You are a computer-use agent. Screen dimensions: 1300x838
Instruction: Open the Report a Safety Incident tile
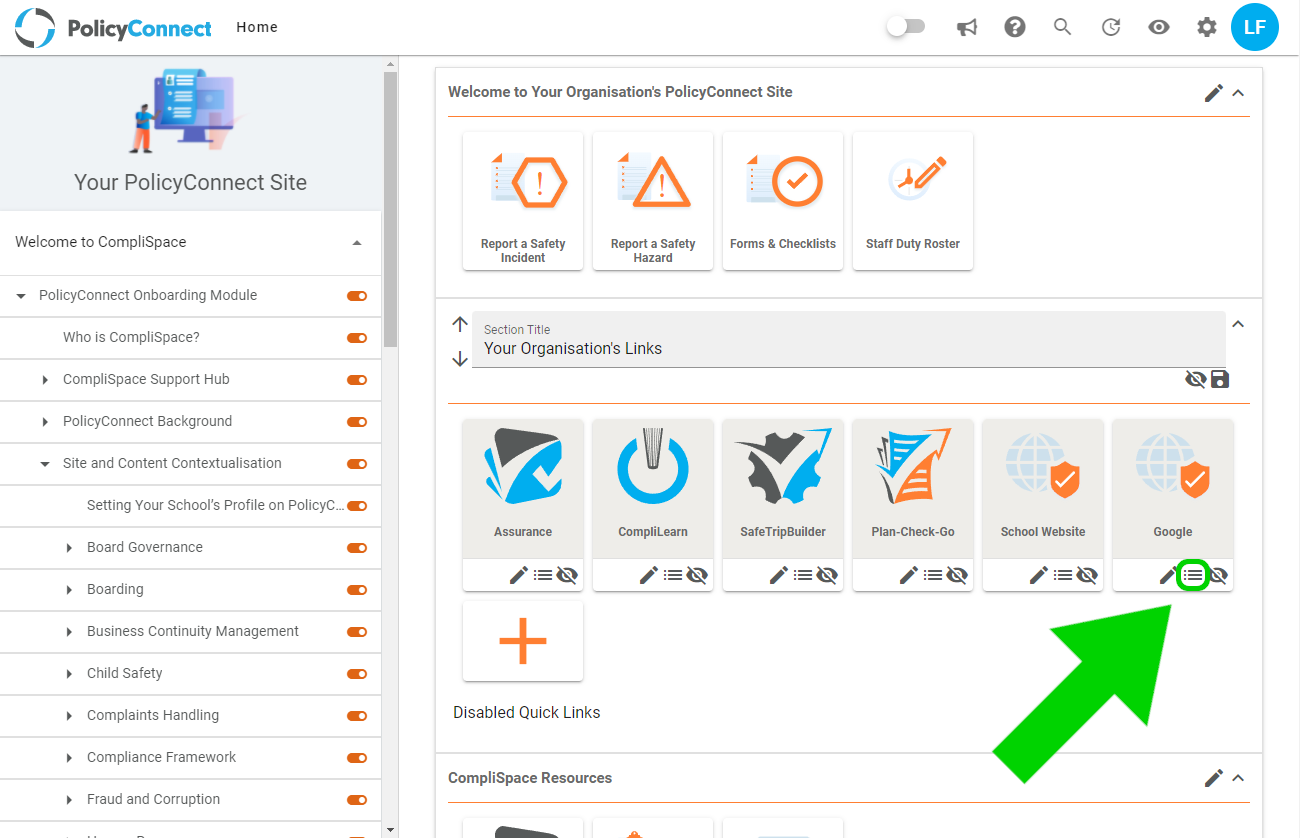(x=523, y=201)
